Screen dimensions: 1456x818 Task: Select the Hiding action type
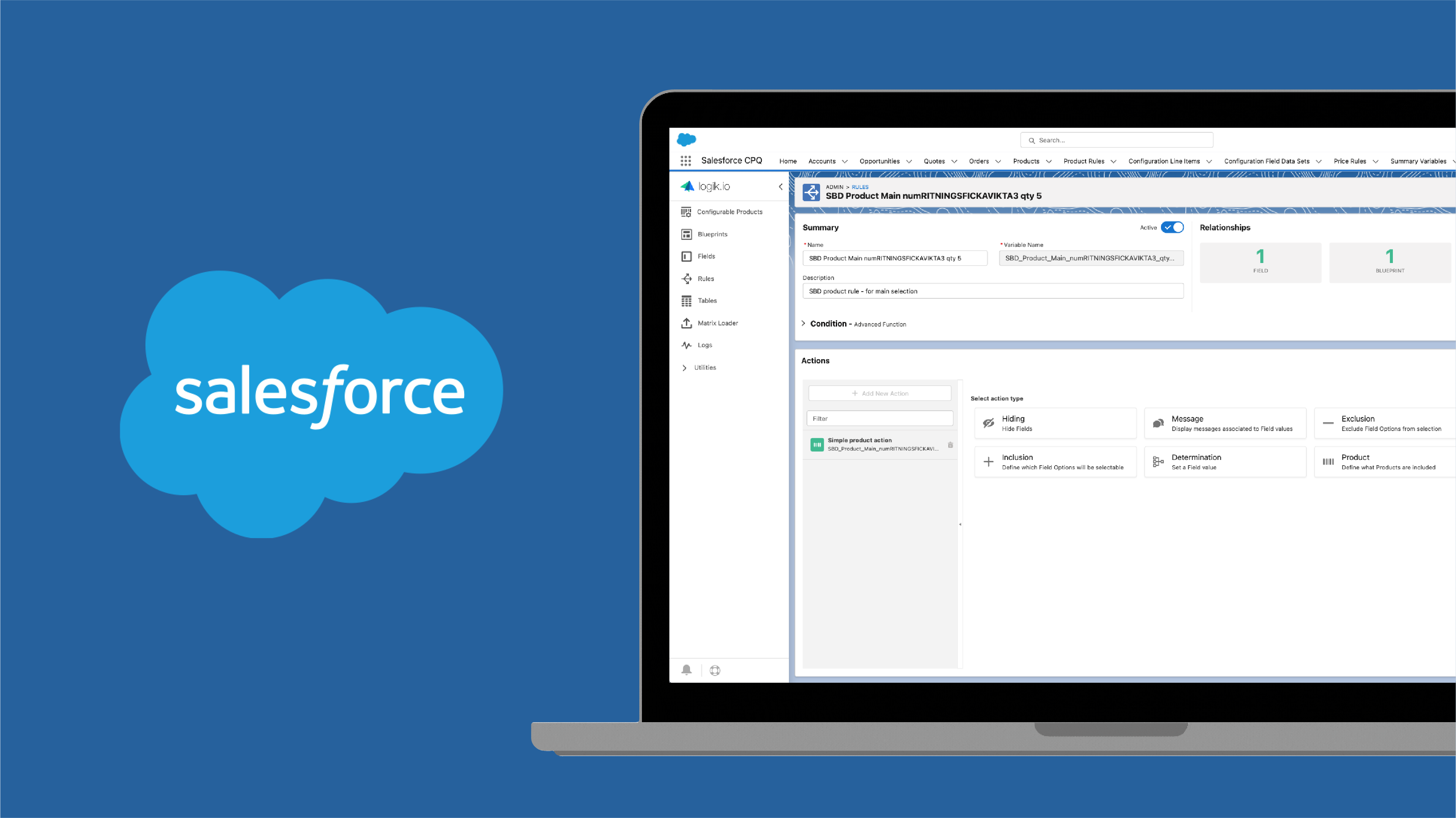point(1055,423)
